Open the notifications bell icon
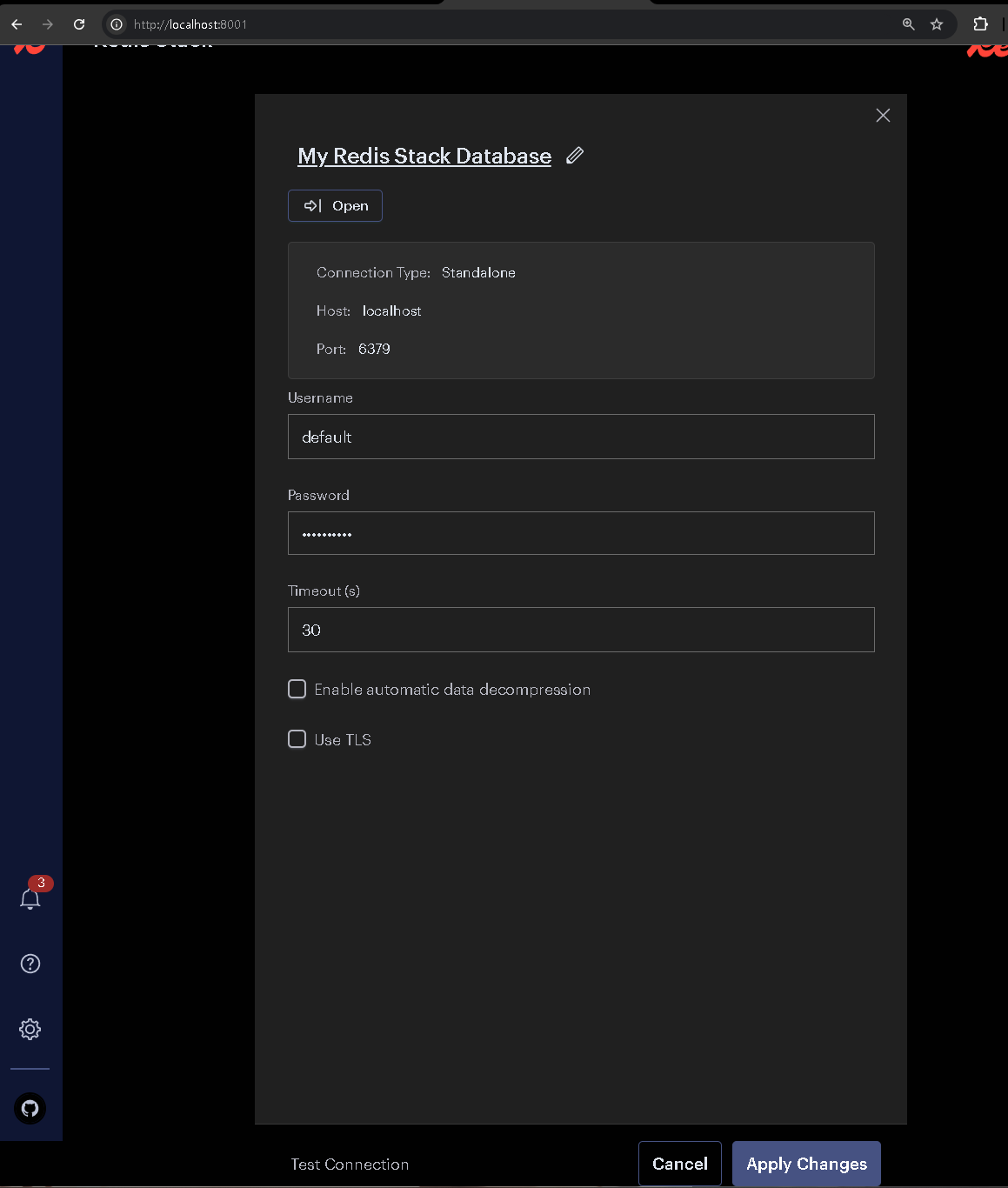 pos(30,898)
